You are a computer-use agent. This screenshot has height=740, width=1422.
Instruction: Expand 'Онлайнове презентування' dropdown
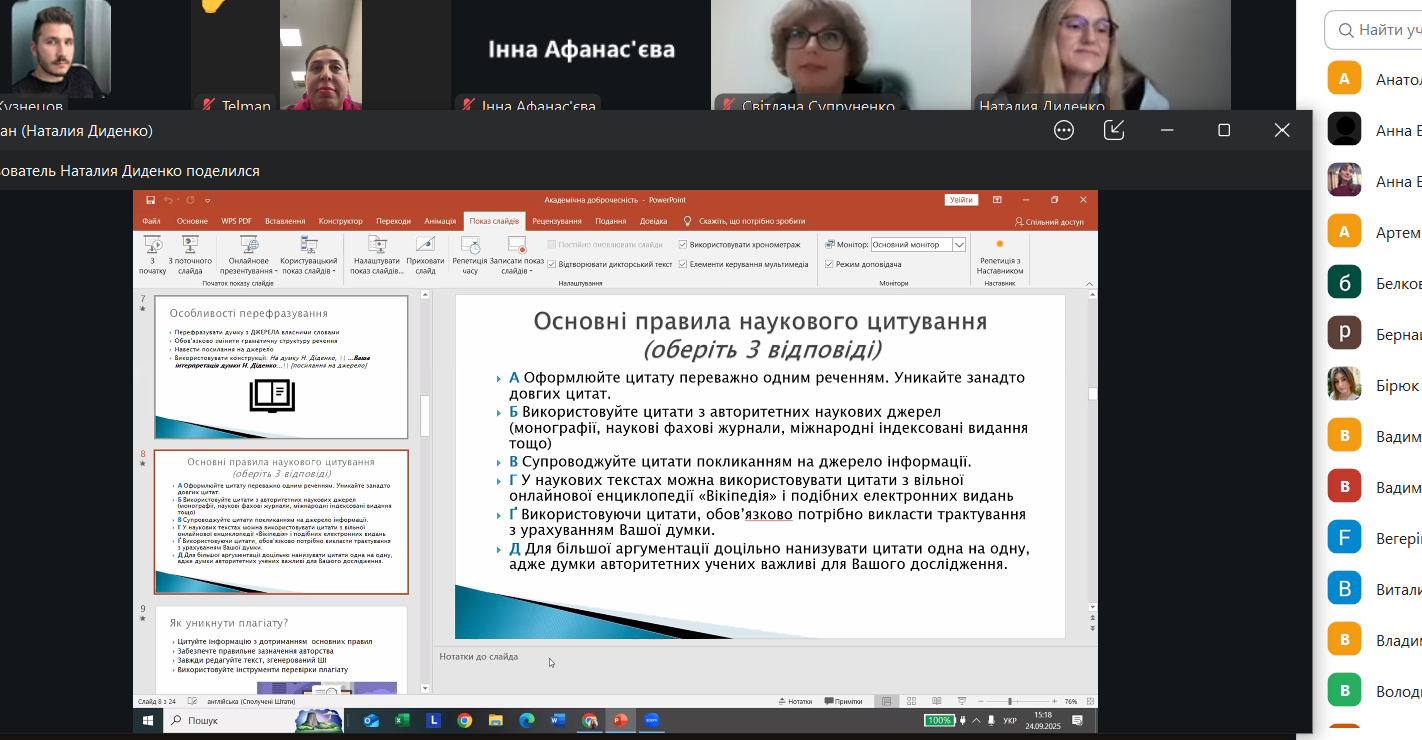click(248, 270)
